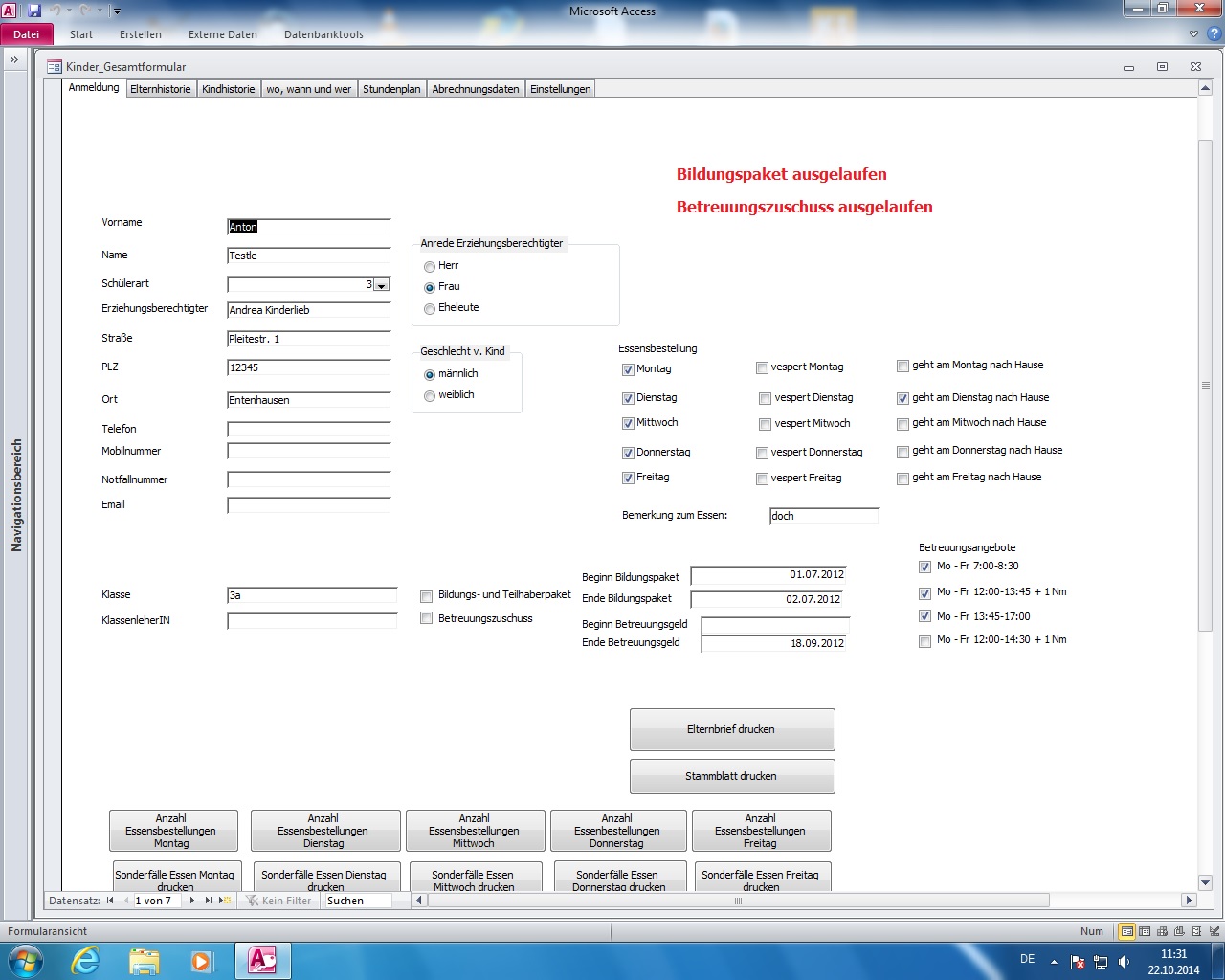Open the Schülerart dropdown list
Viewport: 1225px width, 980px height.
click(381, 285)
